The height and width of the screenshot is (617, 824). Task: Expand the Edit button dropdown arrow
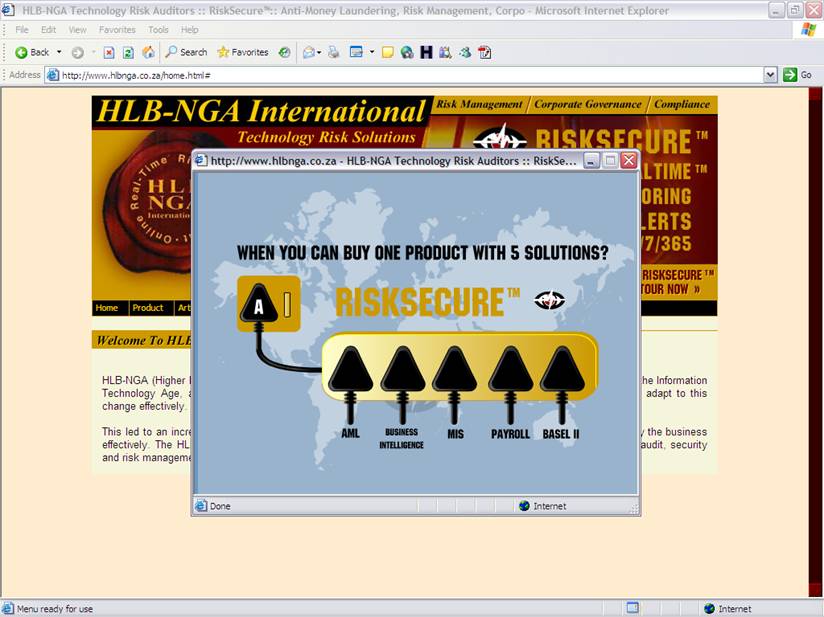click(372, 52)
